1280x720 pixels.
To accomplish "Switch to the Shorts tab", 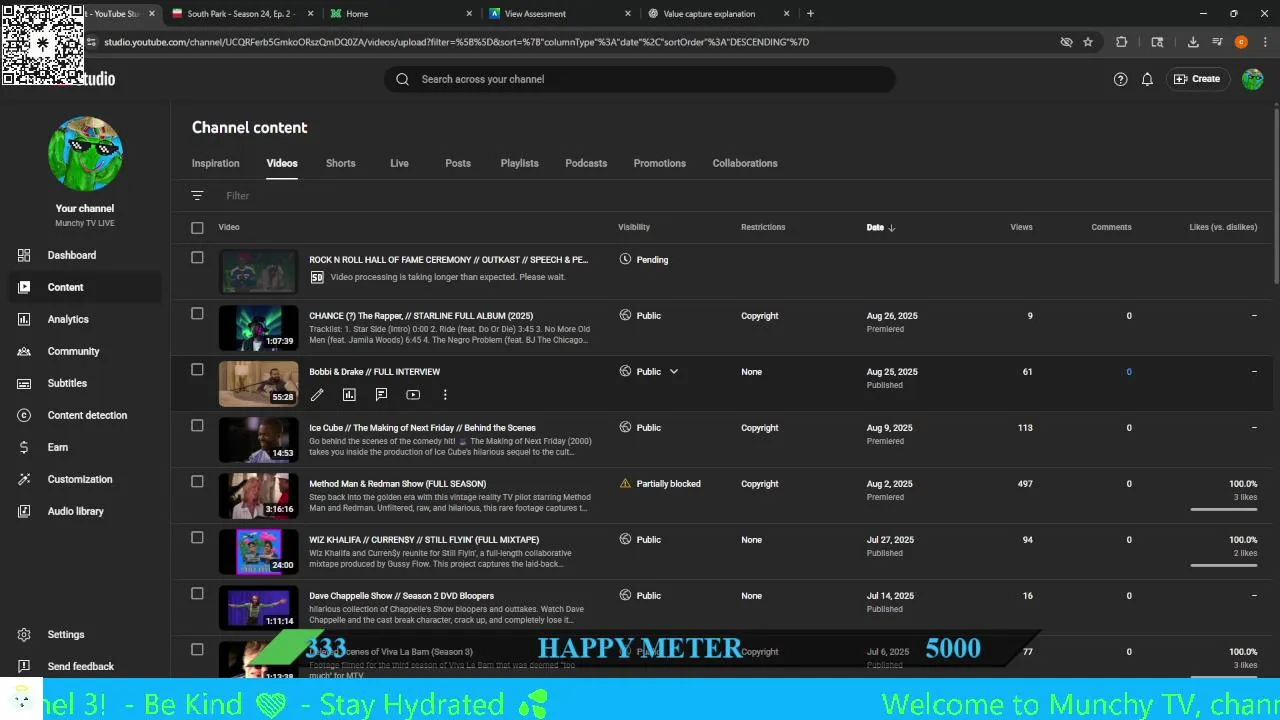I will (340, 163).
